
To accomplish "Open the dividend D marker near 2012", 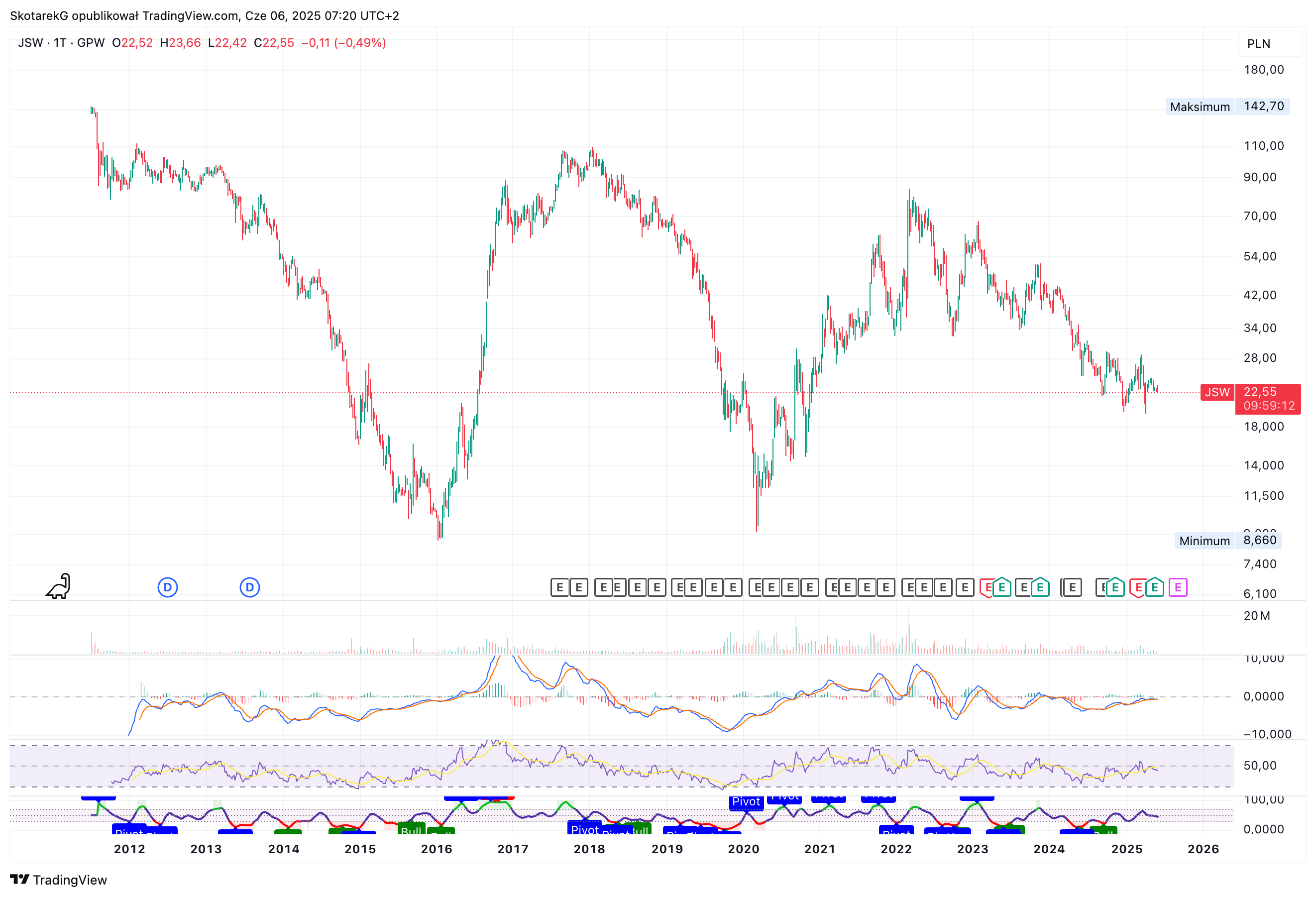I will coord(168,587).
